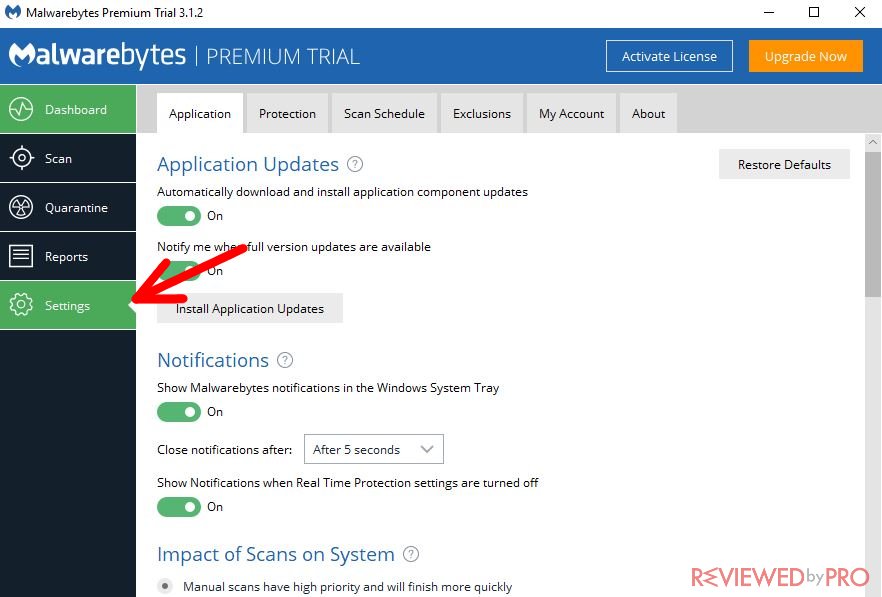882x597 pixels.
Task: Open the My Account tab
Action: click(572, 113)
